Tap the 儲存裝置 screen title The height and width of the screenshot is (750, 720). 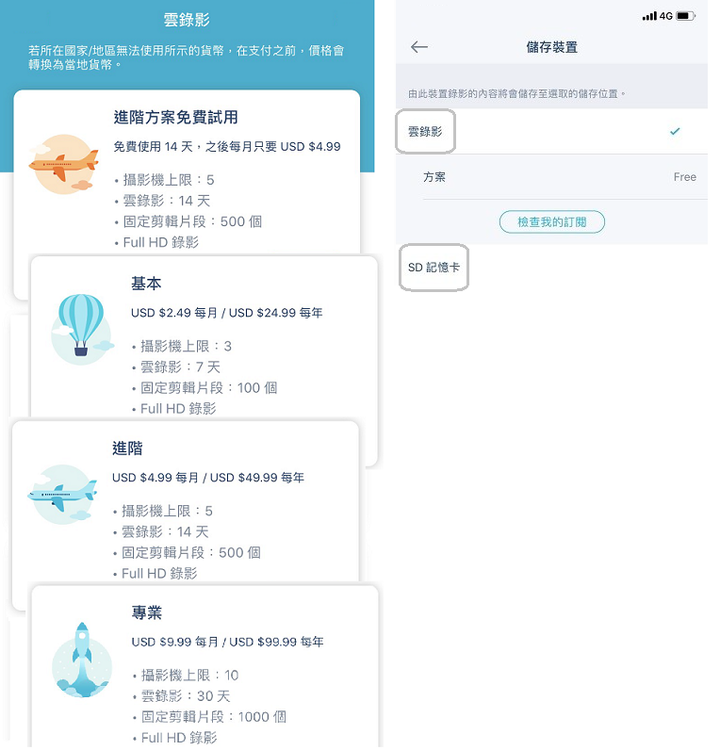pos(552,47)
